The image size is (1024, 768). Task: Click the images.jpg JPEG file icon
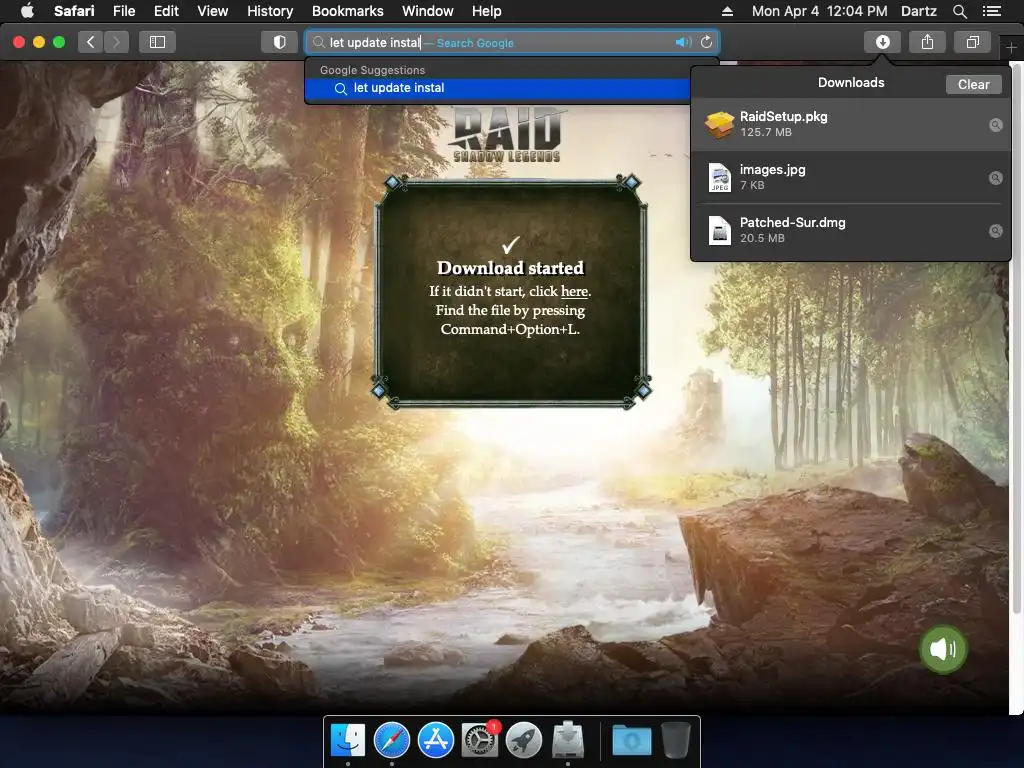pos(720,178)
